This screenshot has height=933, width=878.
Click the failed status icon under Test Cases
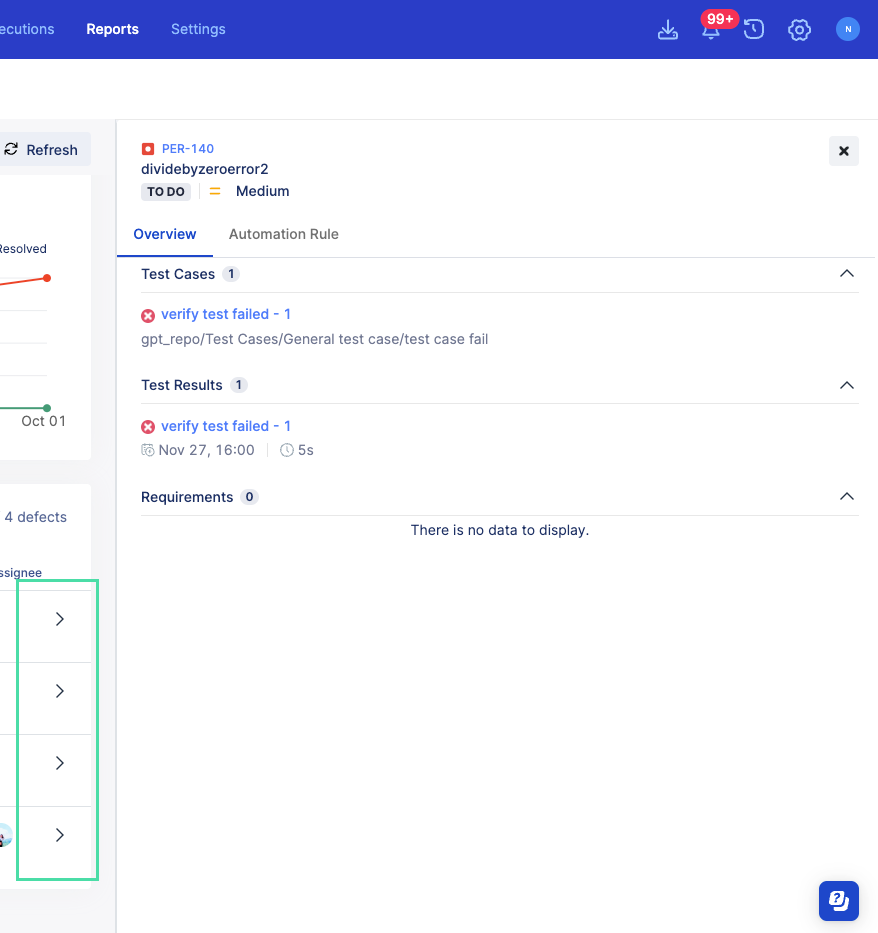coord(148,314)
